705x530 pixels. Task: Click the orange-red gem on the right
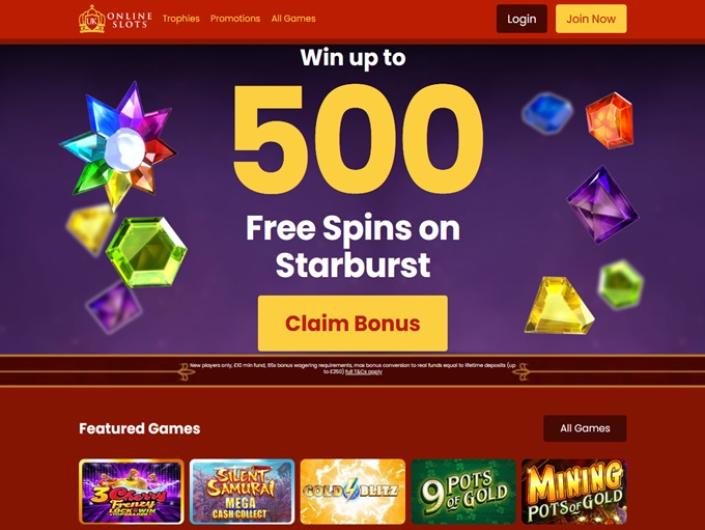point(609,120)
